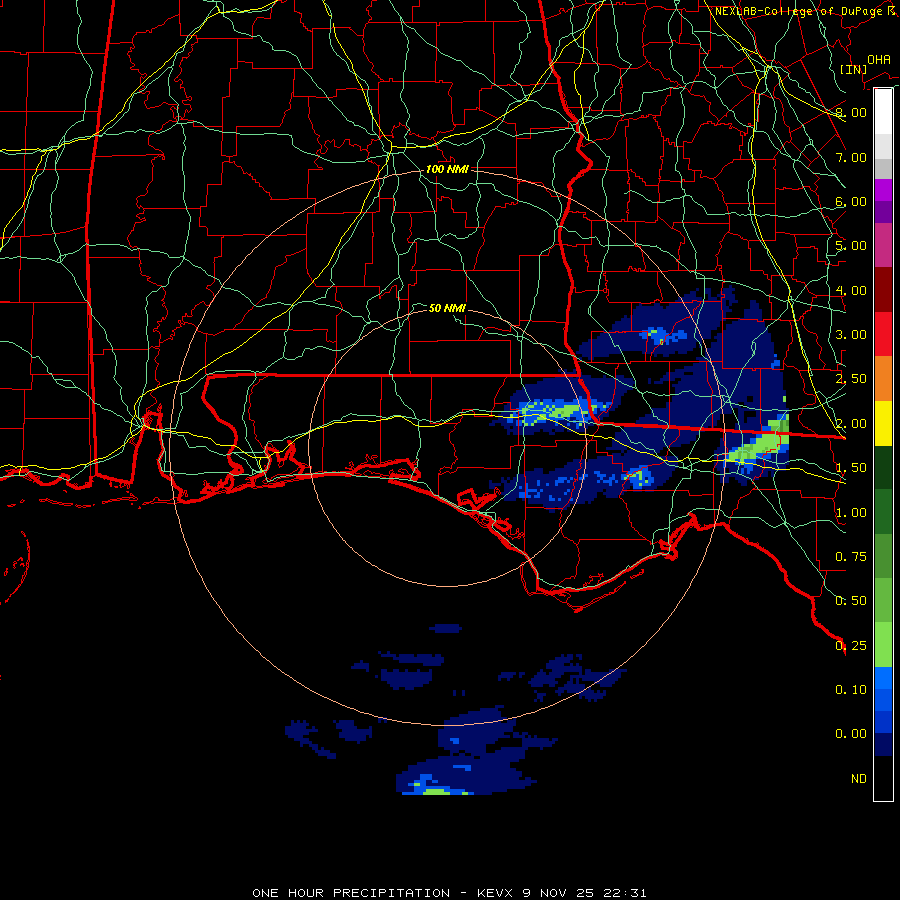Click the '2.50' legend value
The image size is (900, 900).
coord(851,379)
